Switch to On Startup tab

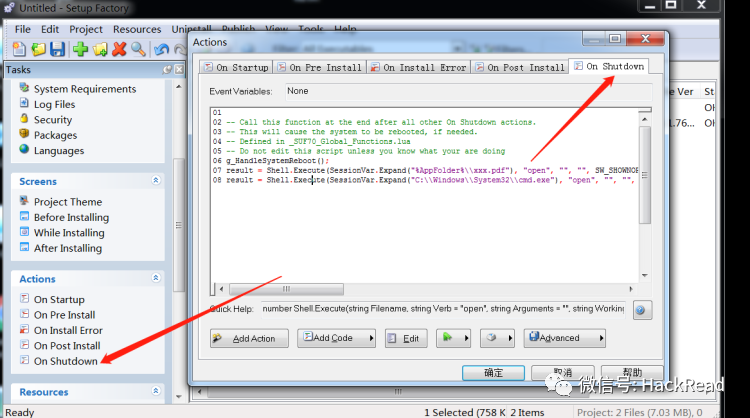coord(236,67)
